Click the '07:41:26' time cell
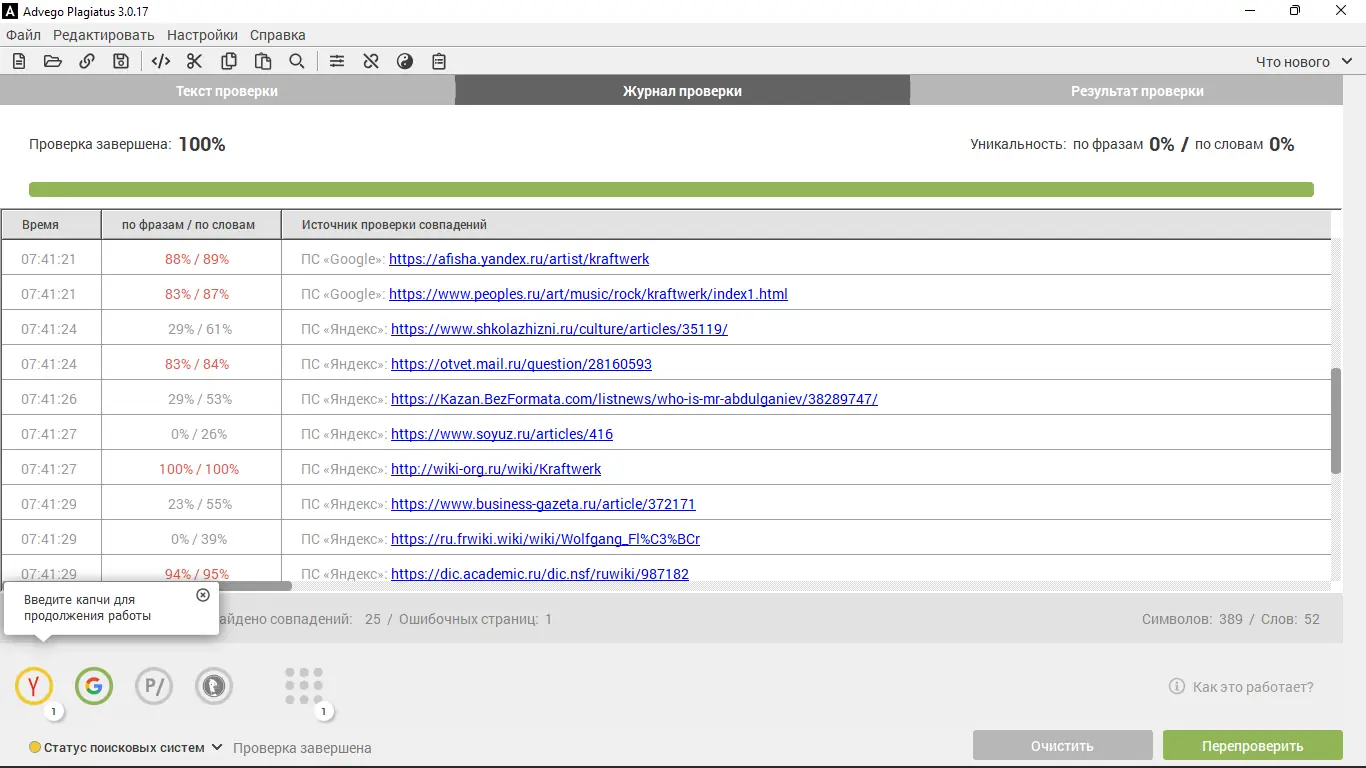The width and height of the screenshot is (1366, 768). 49,399
